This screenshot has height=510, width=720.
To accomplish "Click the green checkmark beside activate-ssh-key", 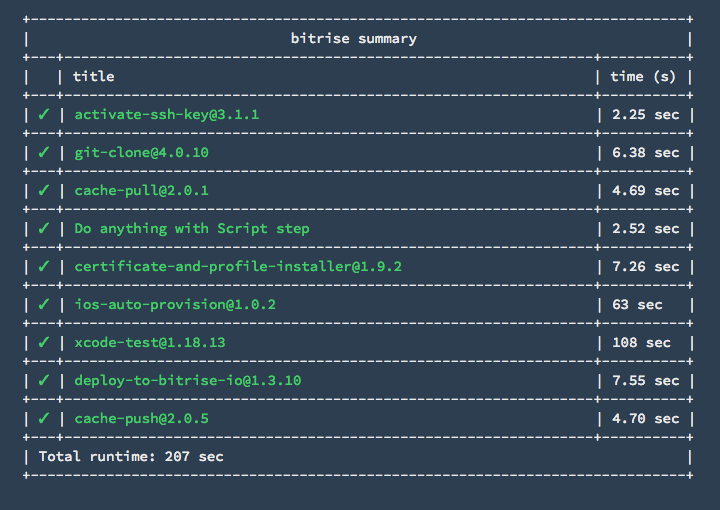I will [43, 114].
